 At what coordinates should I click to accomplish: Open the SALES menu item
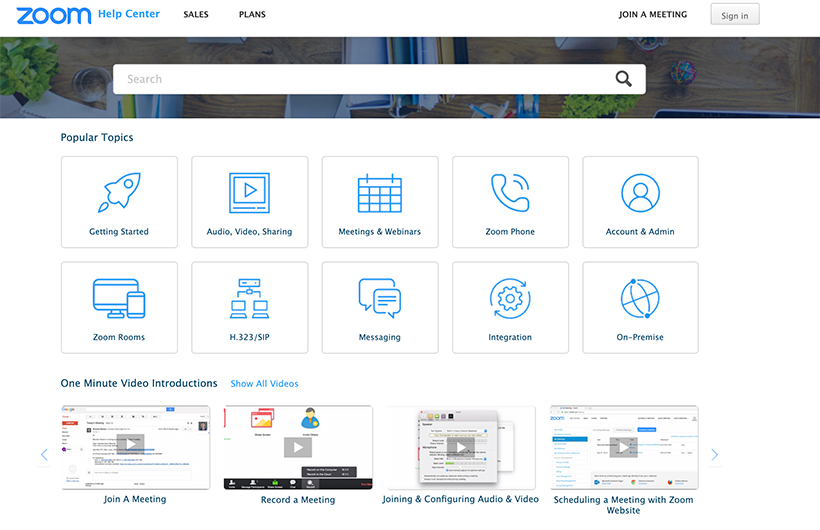coord(196,15)
